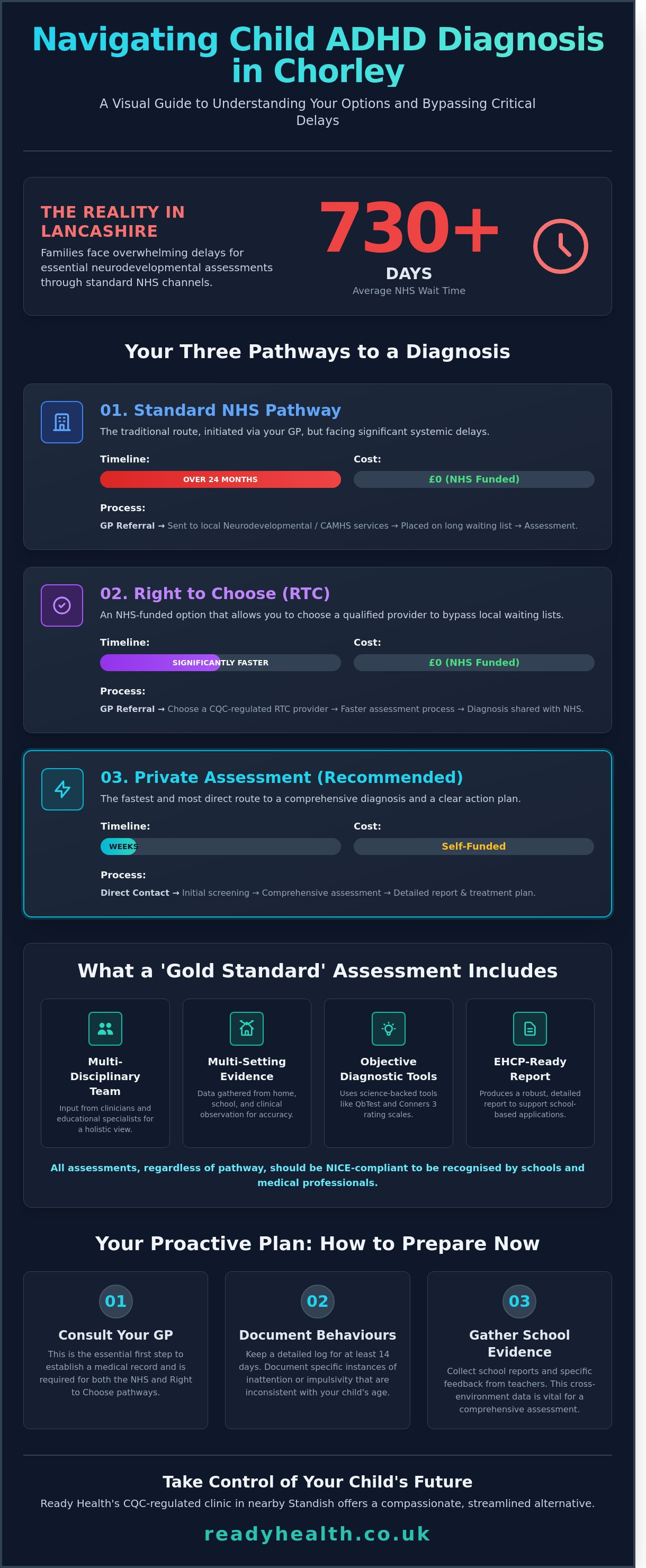This screenshot has width=646, height=1568.
Task: Click the lightning bolt icon for Private Assessment
Action: pos(62,789)
